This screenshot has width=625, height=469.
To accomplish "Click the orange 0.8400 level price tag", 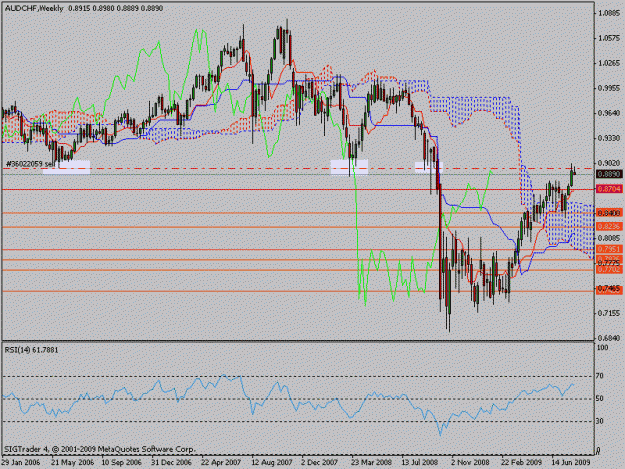I will click(609, 213).
